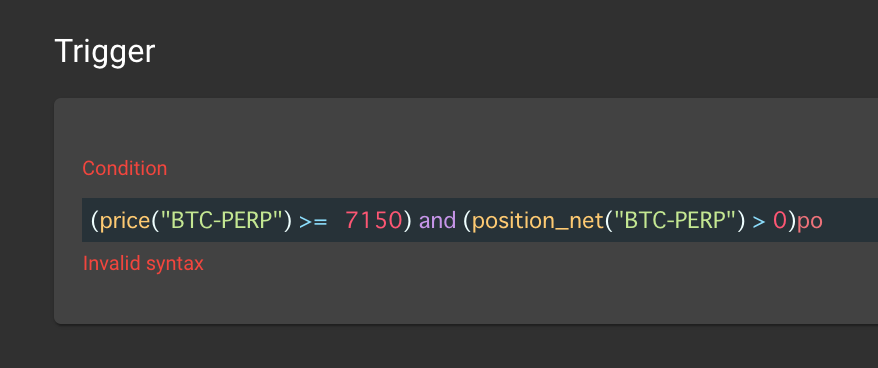Click the >= comparison operator

312,221
